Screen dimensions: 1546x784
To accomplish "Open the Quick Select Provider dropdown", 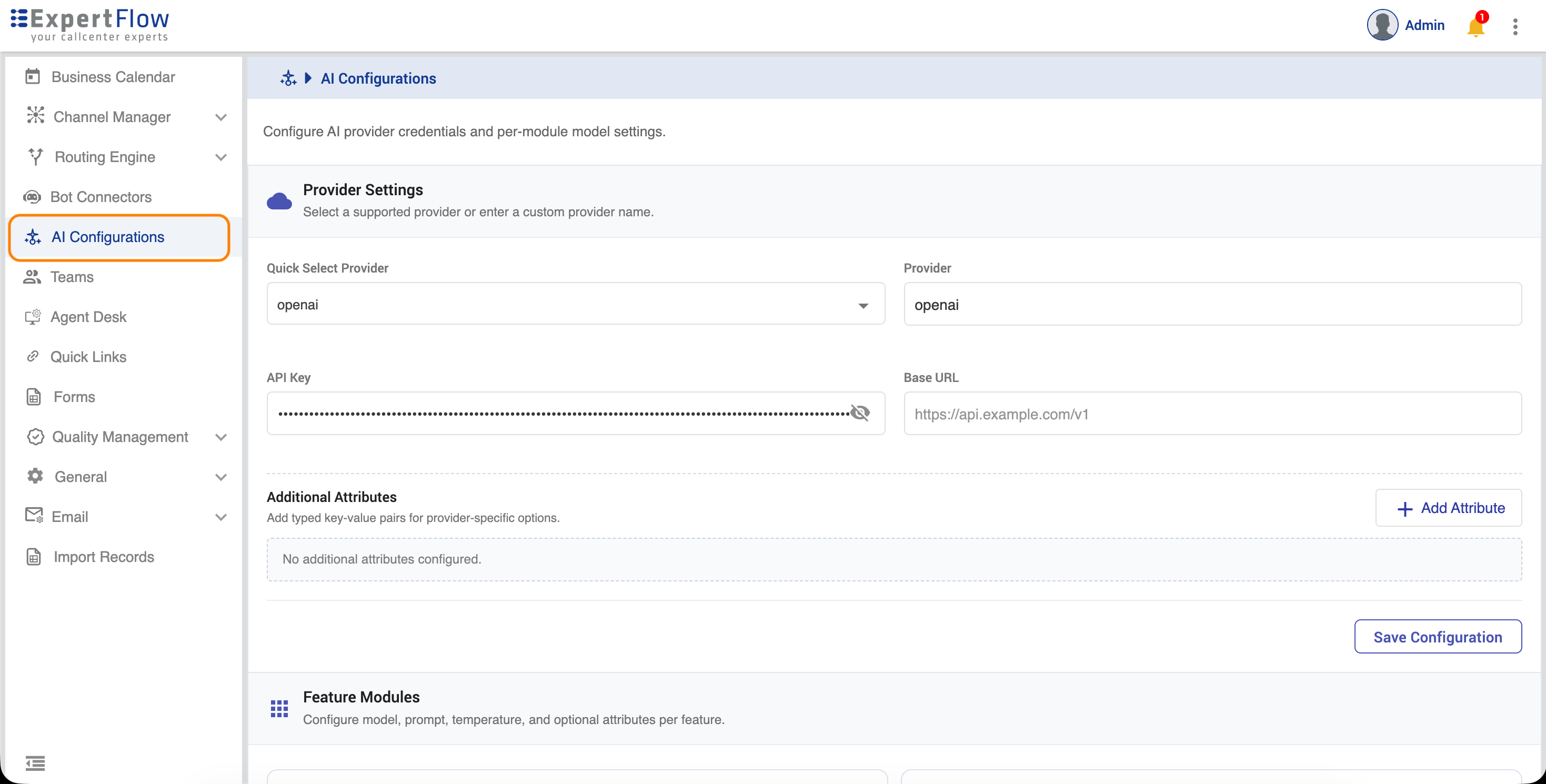I will pyautogui.click(x=576, y=304).
